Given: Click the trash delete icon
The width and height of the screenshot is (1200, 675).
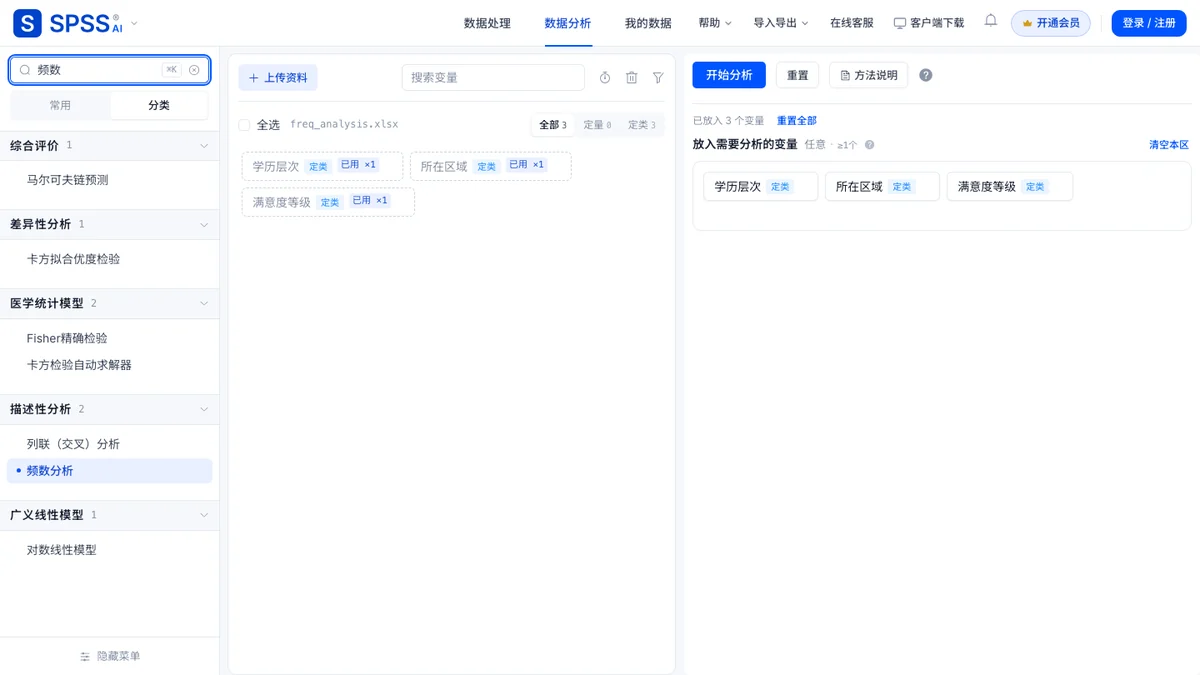Looking at the screenshot, I should [632, 78].
